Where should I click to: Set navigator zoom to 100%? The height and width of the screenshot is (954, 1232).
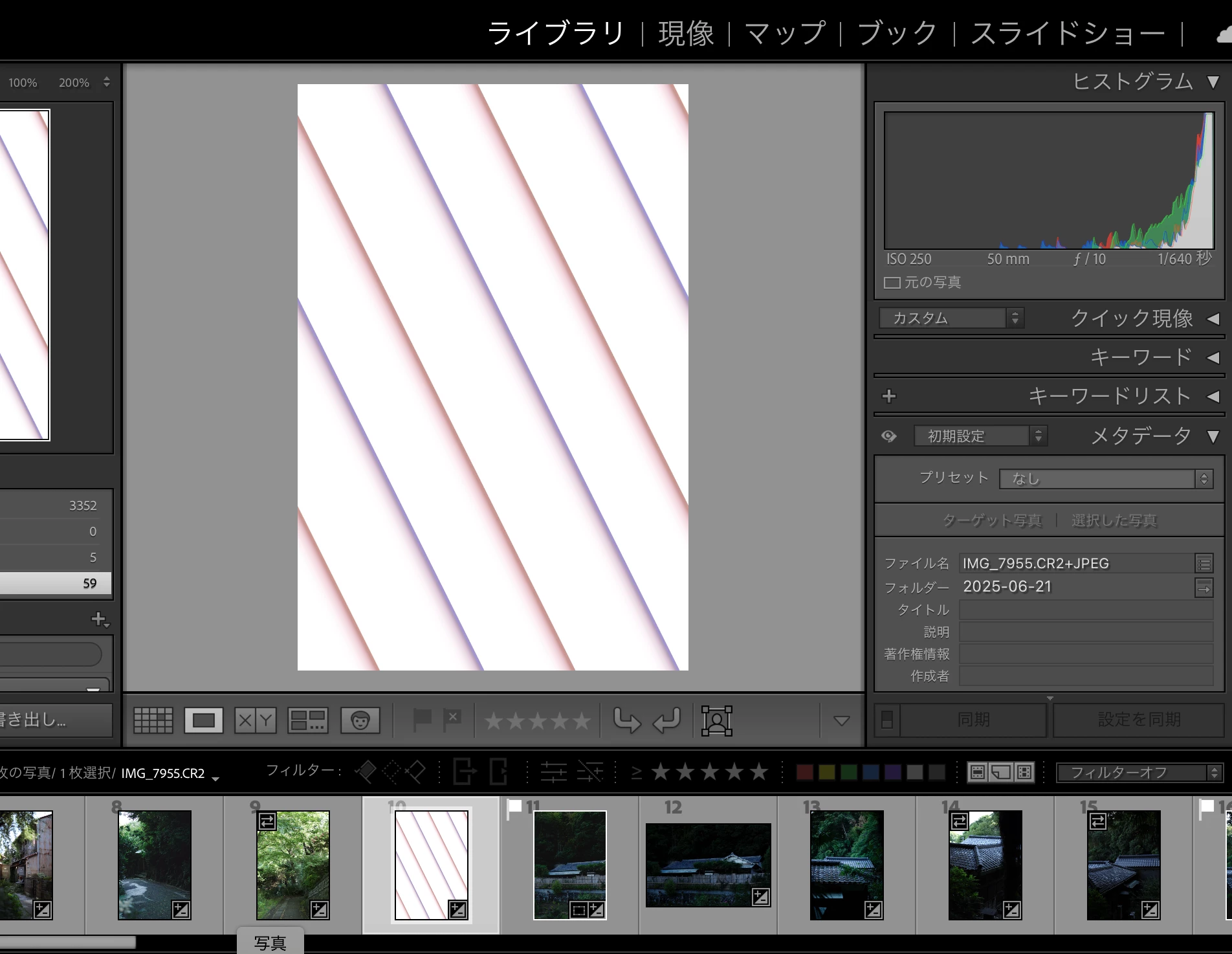click(x=23, y=83)
